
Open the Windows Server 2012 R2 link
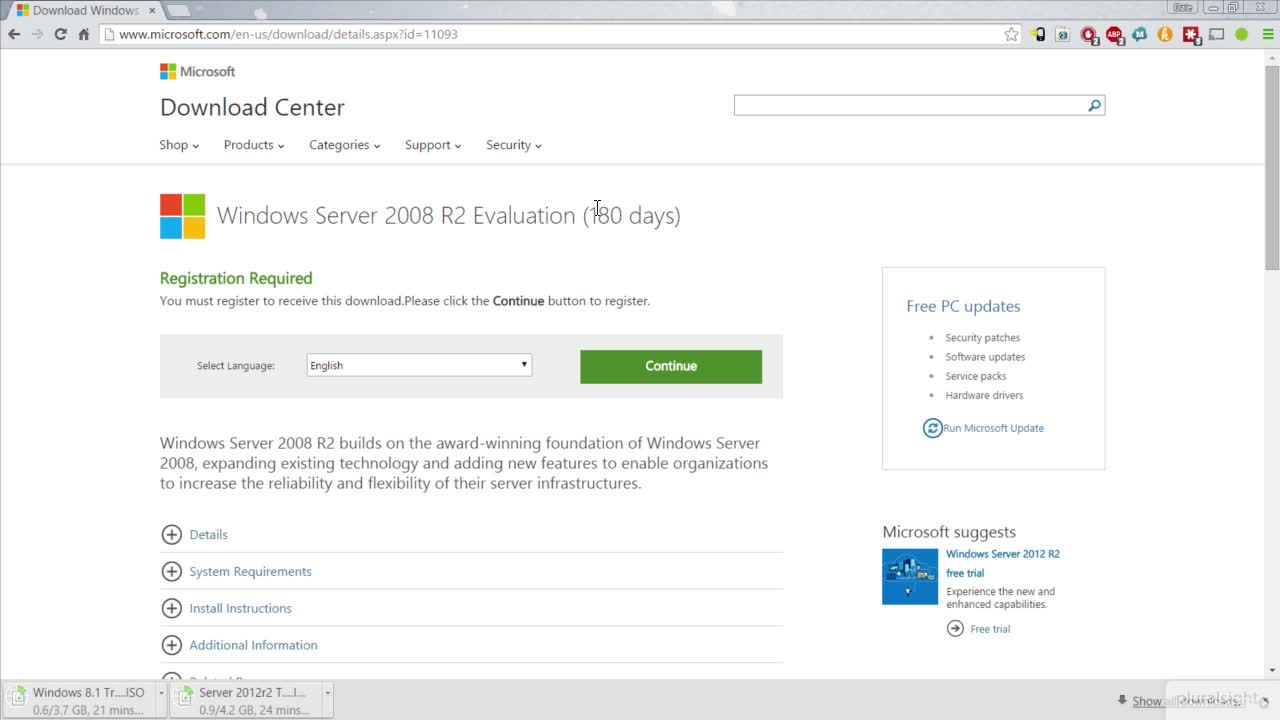1003,554
